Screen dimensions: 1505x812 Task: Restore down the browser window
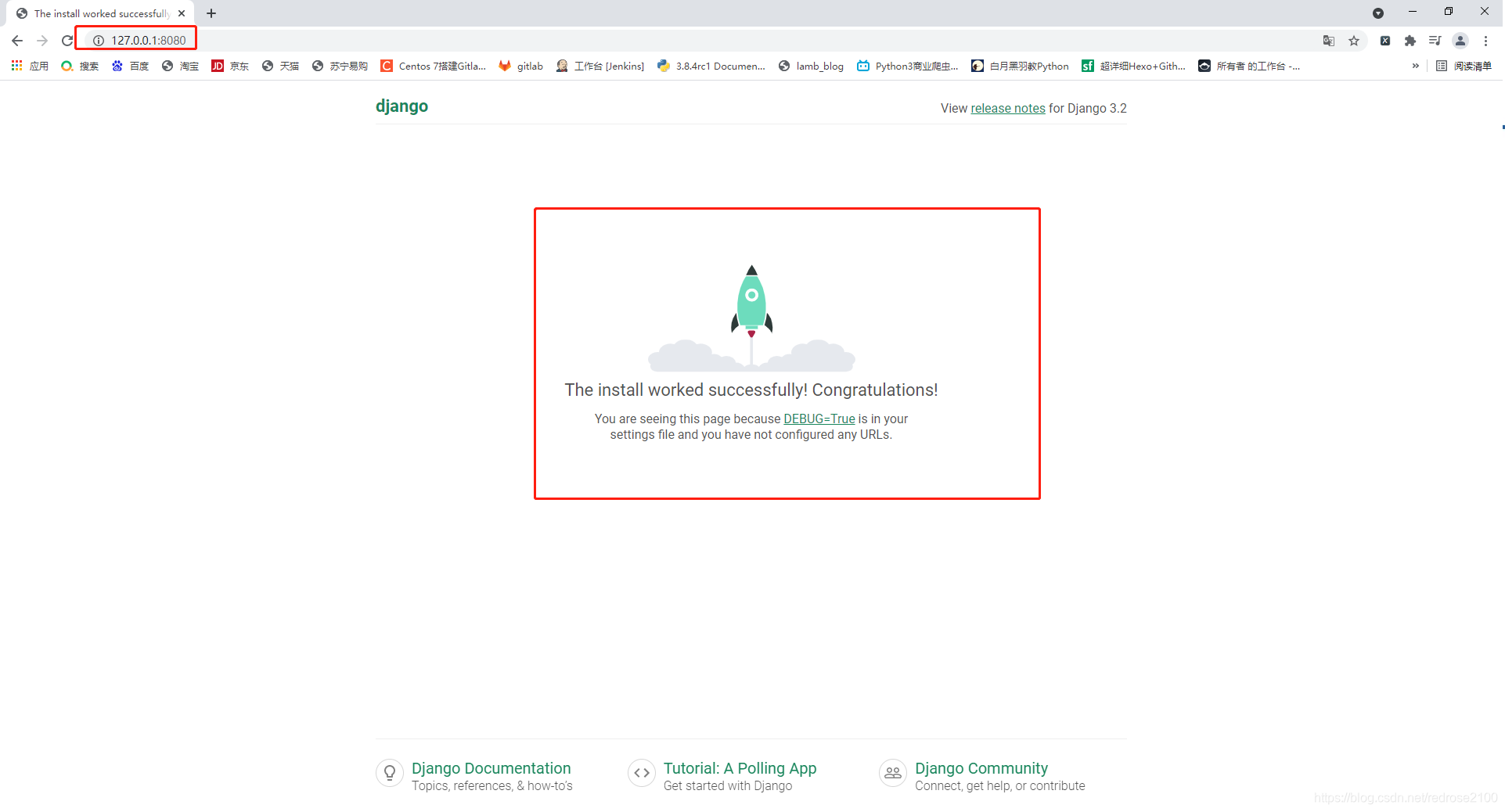(x=1449, y=12)
